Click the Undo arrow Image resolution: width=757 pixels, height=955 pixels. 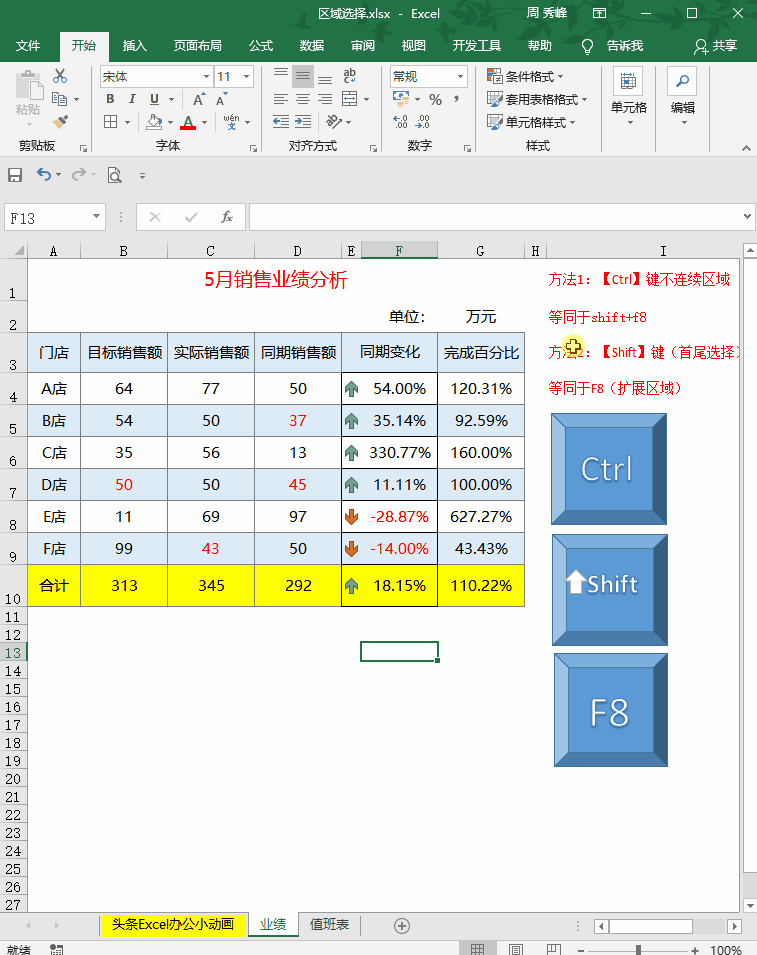[x=43, y=175]
